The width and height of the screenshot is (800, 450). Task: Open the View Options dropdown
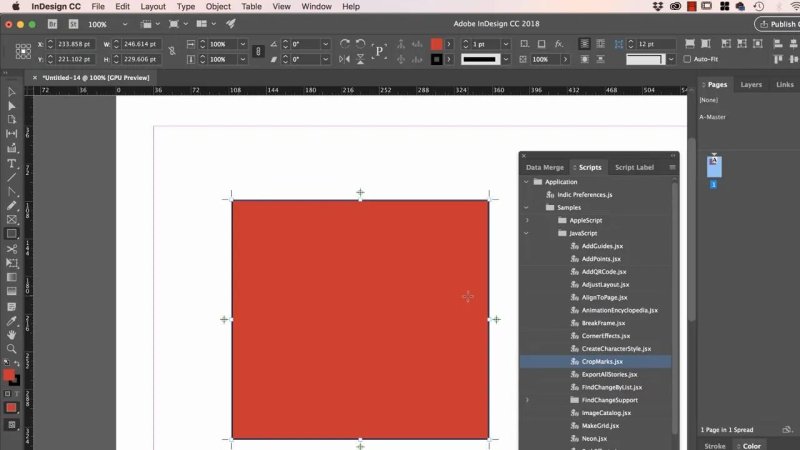150,24
